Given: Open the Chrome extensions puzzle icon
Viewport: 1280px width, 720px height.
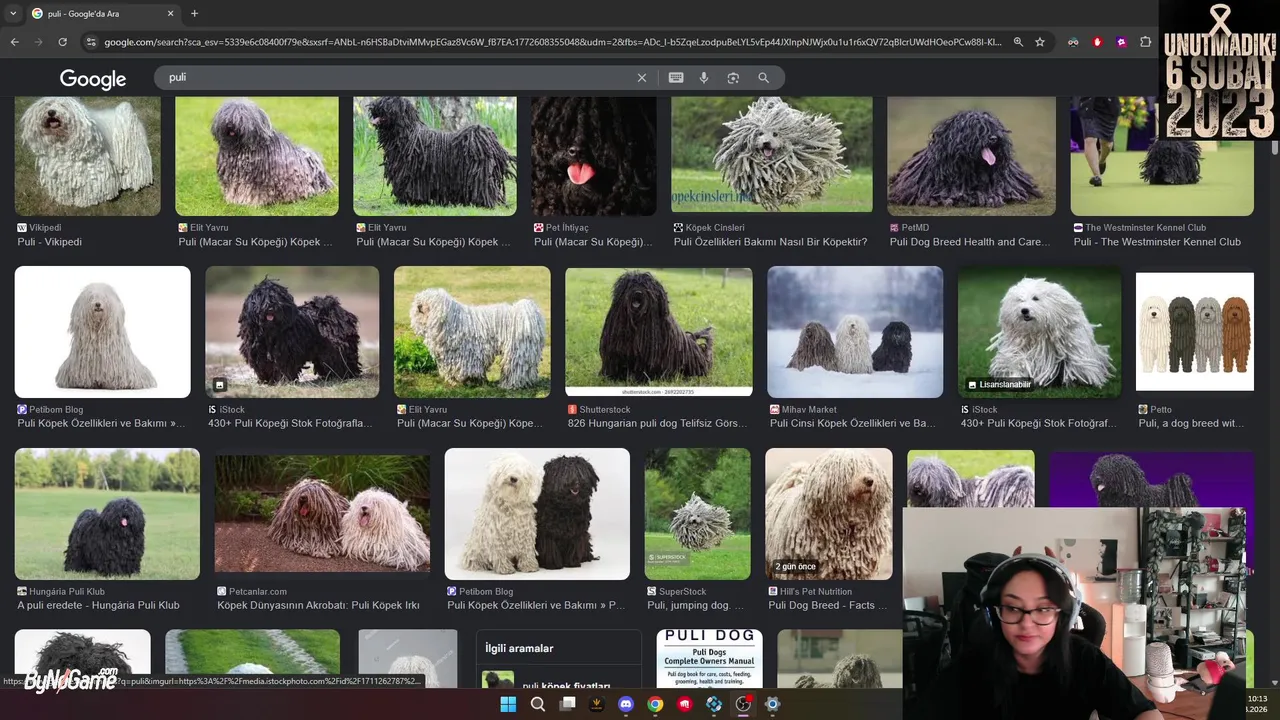Looking at the screenshot, I should pyautogui.click(x=1146, y=42).
